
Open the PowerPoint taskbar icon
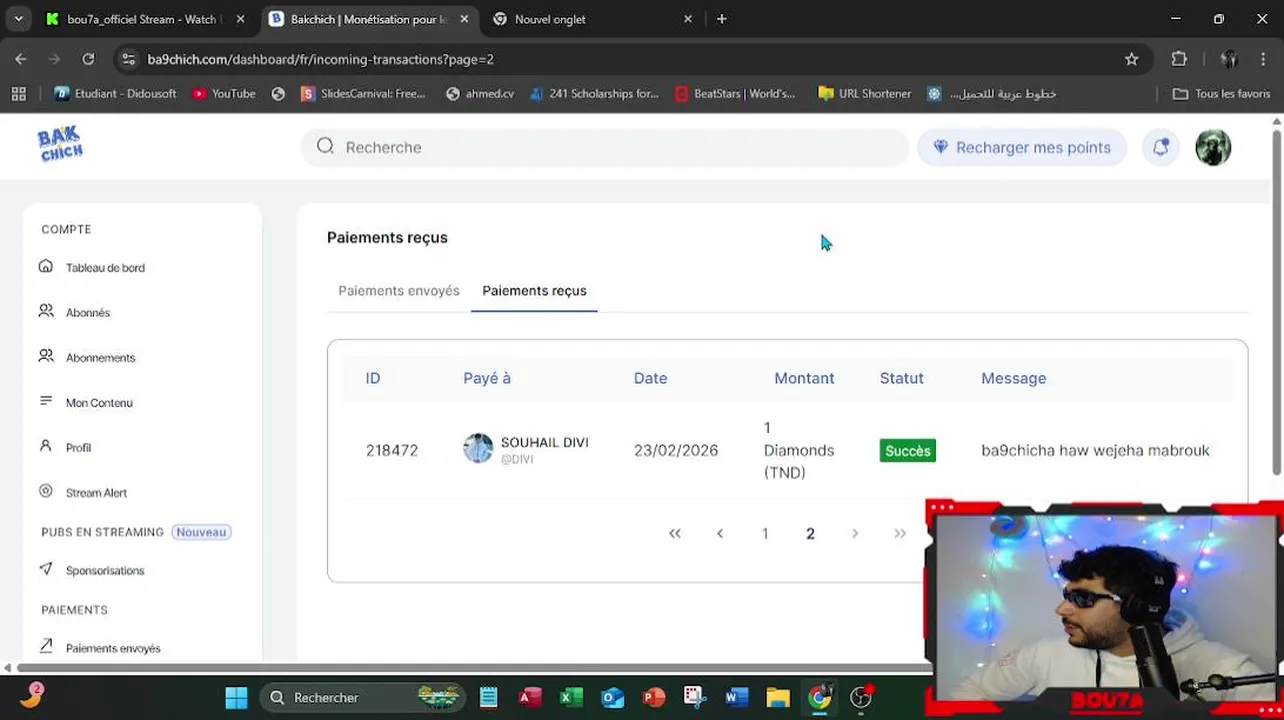tap(654, 697)
